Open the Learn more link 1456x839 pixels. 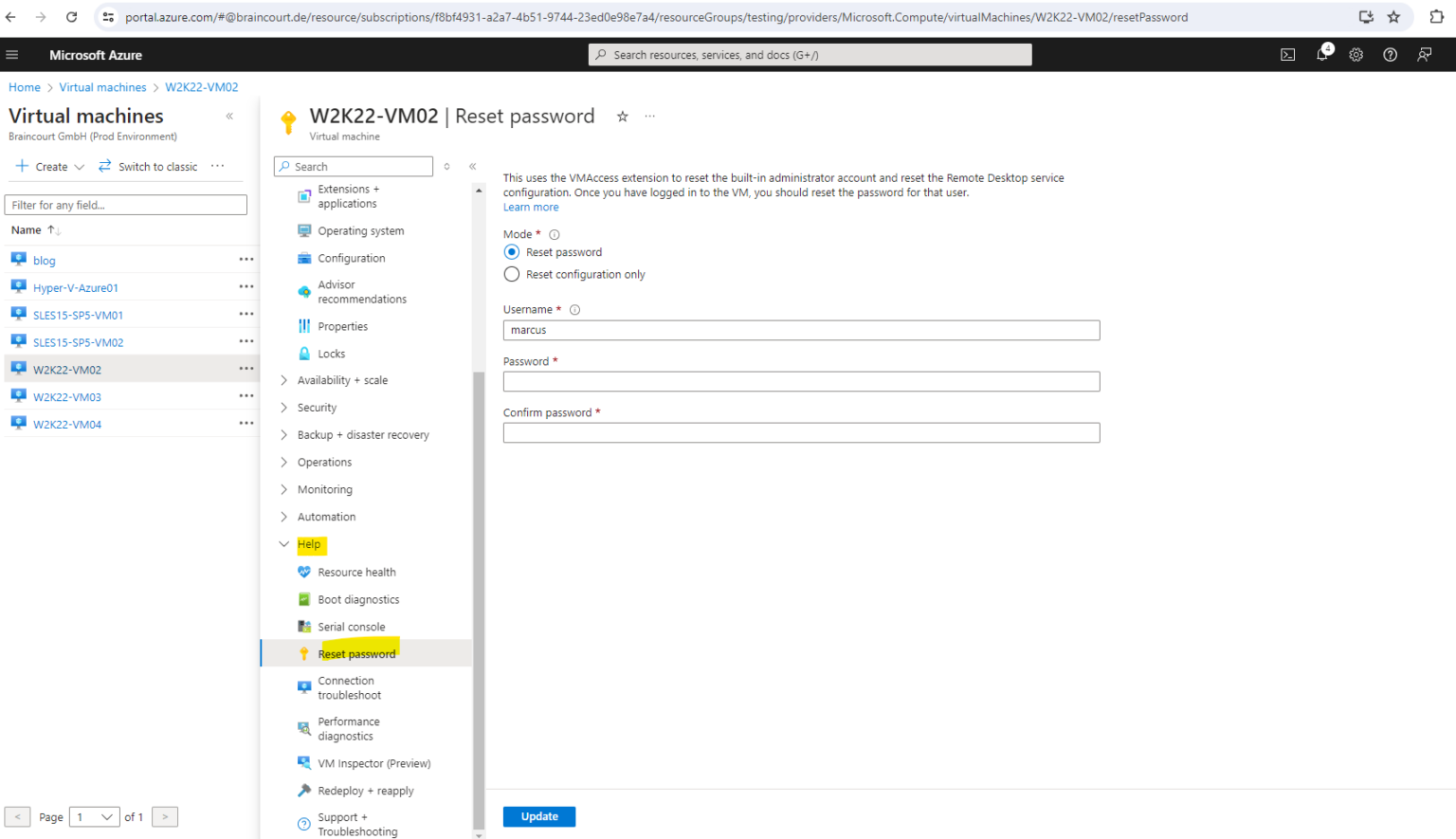pos(531,207)
